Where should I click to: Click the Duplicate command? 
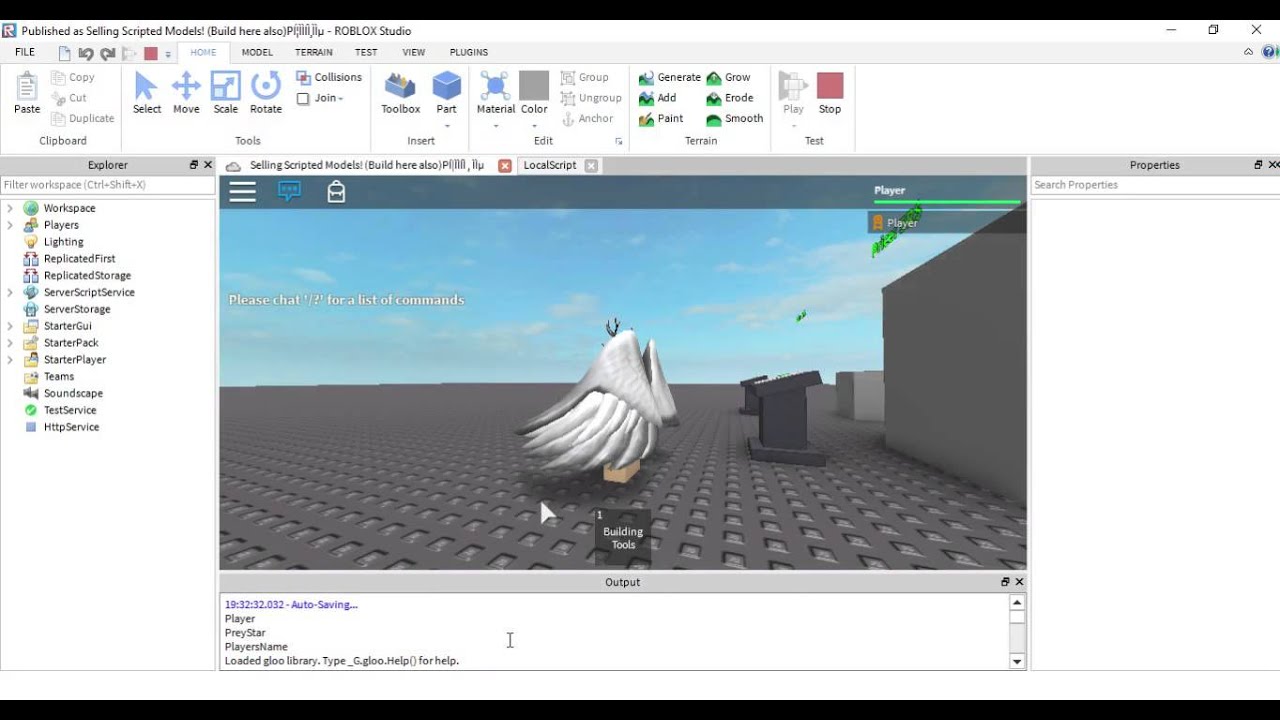tap(83, 118)
